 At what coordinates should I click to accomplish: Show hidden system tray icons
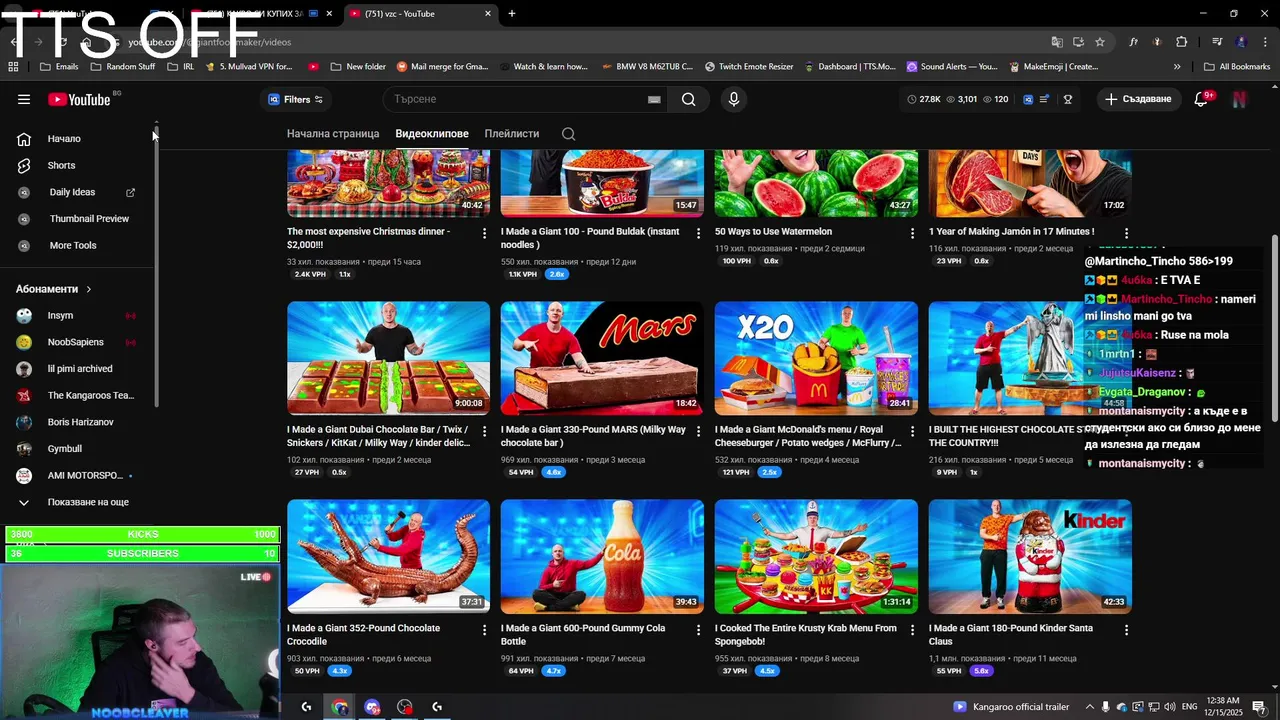(1090, 707)
